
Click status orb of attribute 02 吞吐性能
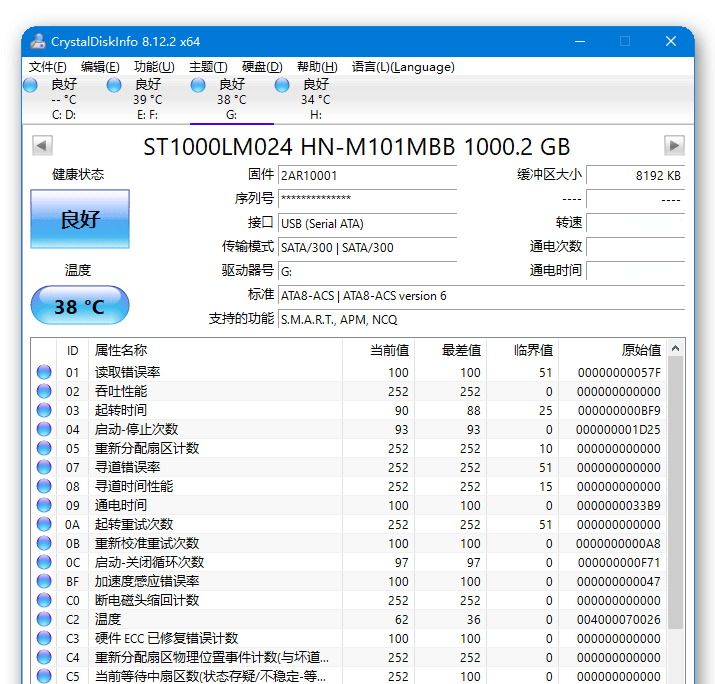coord(44,391)
